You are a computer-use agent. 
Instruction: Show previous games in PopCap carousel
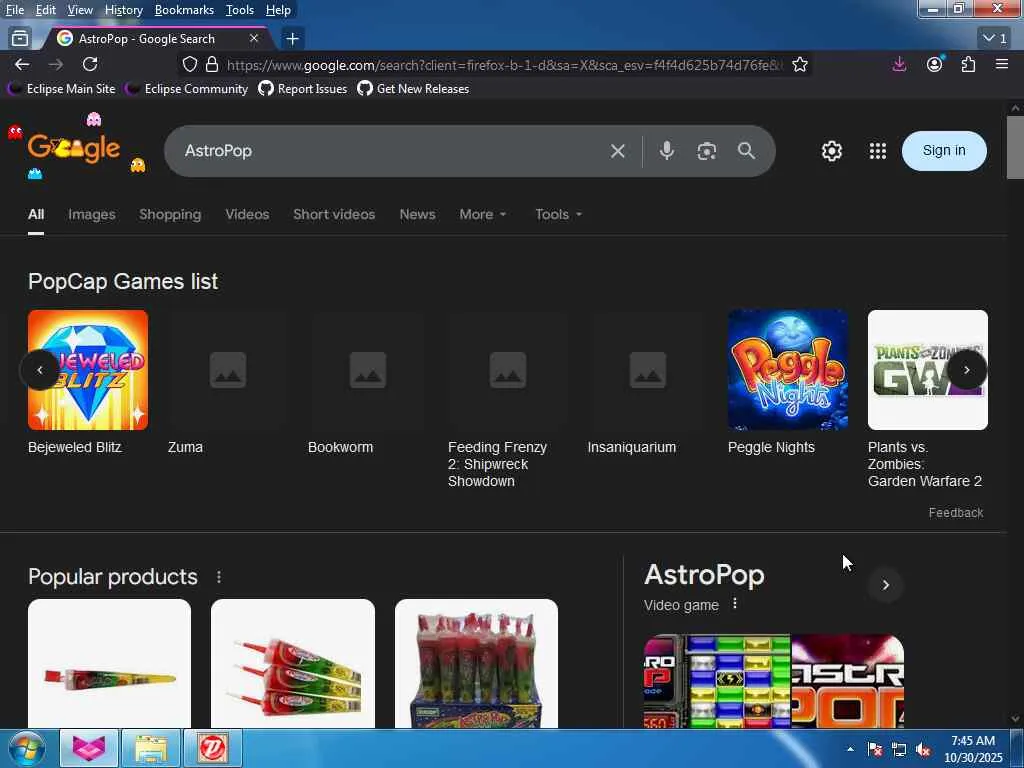[40, 370]
